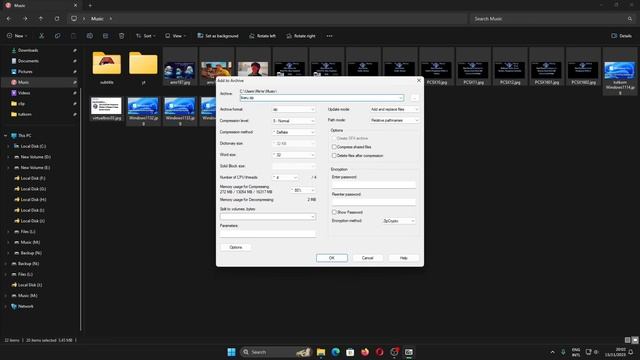This screenshot has width=640, height=360.
Task: Switch to the large icons view toggle in status bar
Action: tap(635, 340)
